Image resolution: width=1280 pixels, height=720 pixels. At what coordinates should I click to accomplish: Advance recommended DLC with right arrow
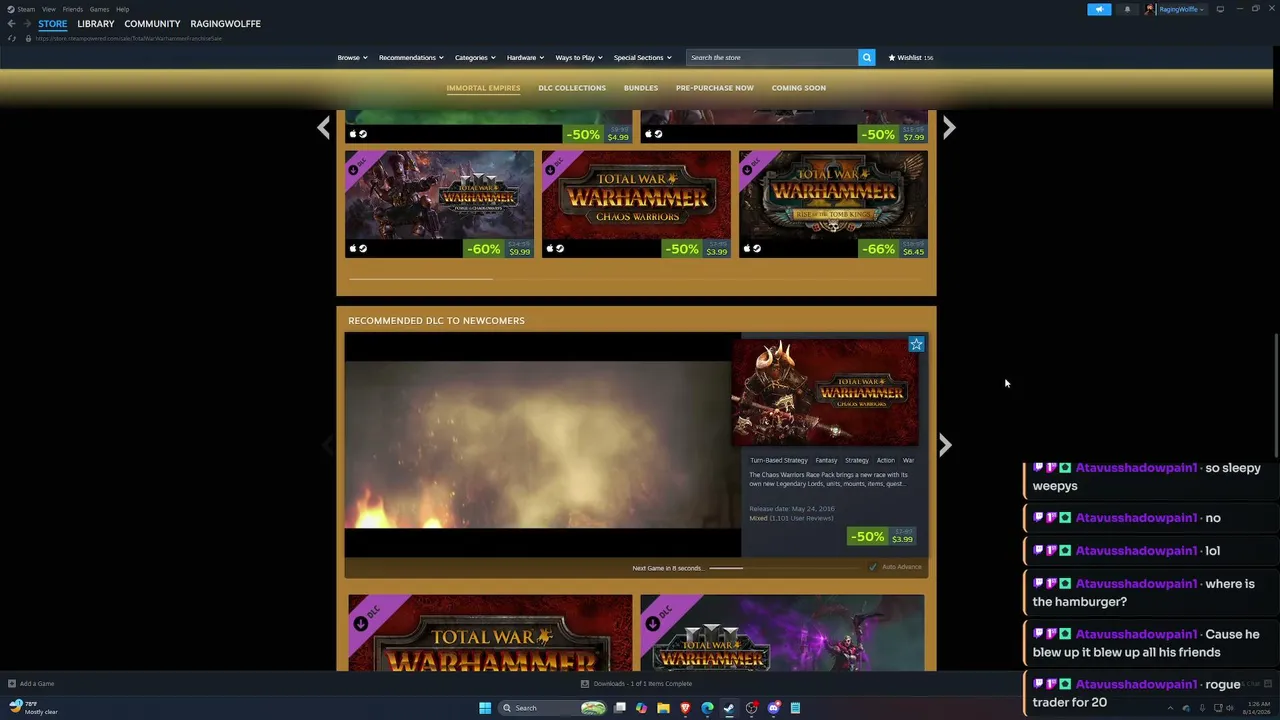coord(945,444)
